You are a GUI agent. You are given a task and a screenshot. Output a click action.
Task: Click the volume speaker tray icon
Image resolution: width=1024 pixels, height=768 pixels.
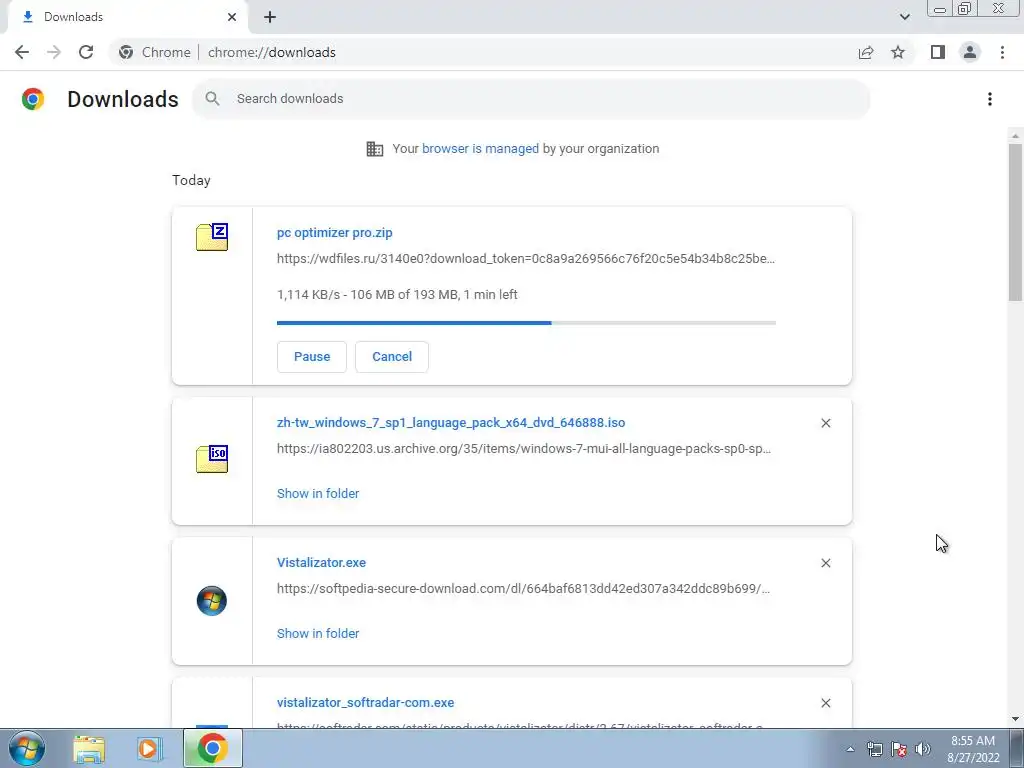coord(923,749)
